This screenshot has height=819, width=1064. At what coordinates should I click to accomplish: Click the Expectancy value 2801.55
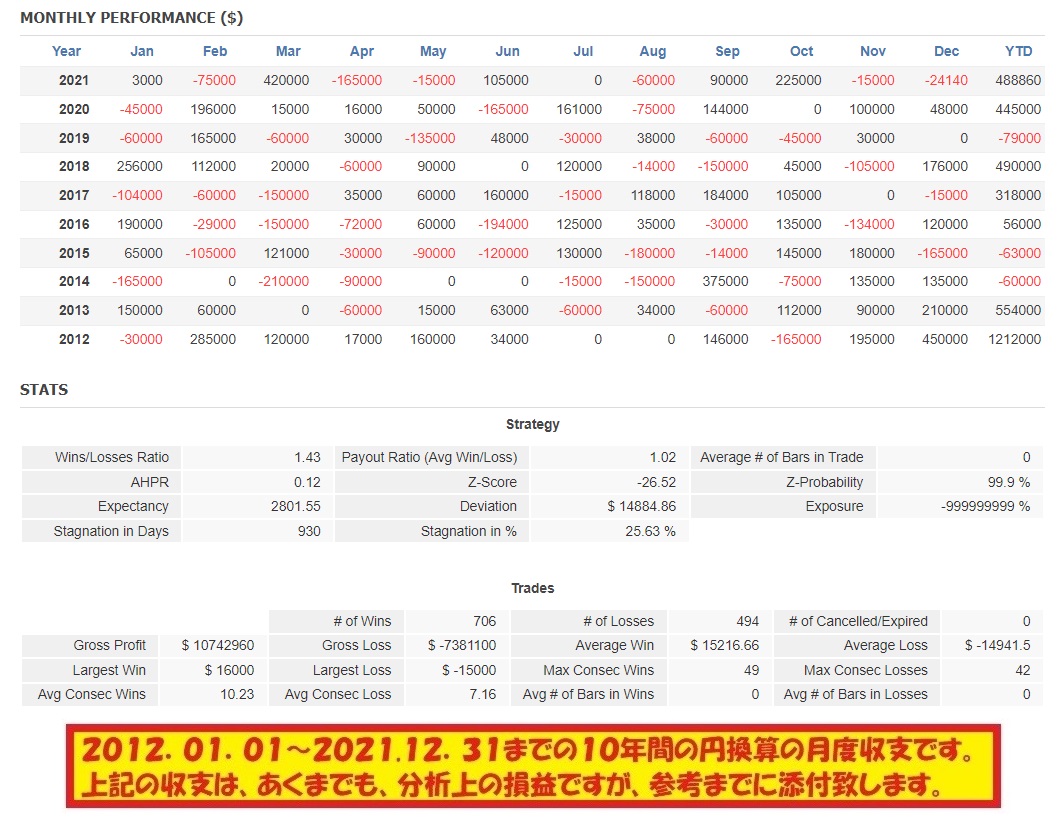click(x=296, y=507)
